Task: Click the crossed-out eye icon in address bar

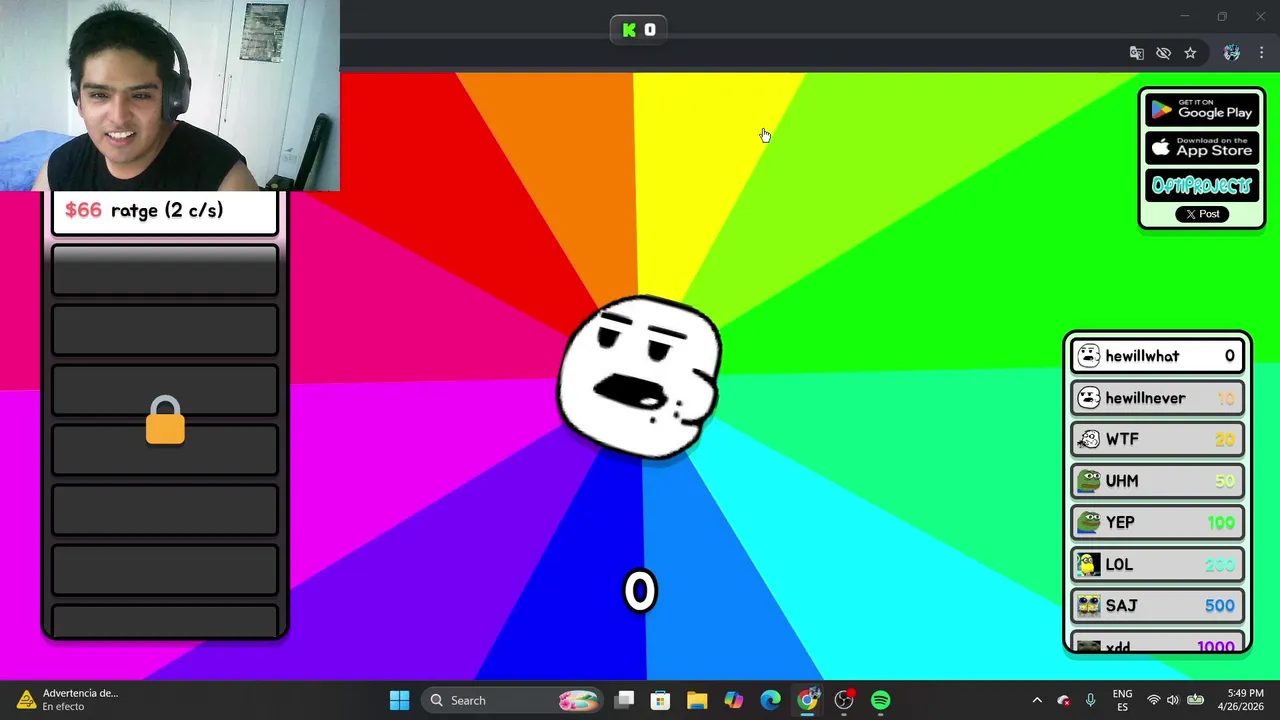Action: tap(1163, 53)
